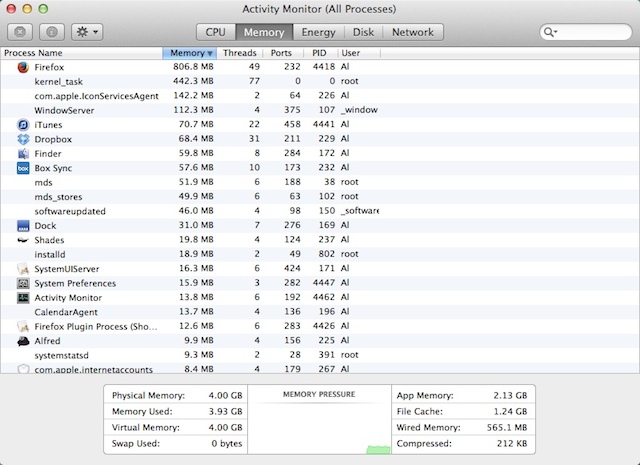Viewport: 640px width, 465px height.
Task: Select the kernel_task row
Action: click(x=320, y=81)
